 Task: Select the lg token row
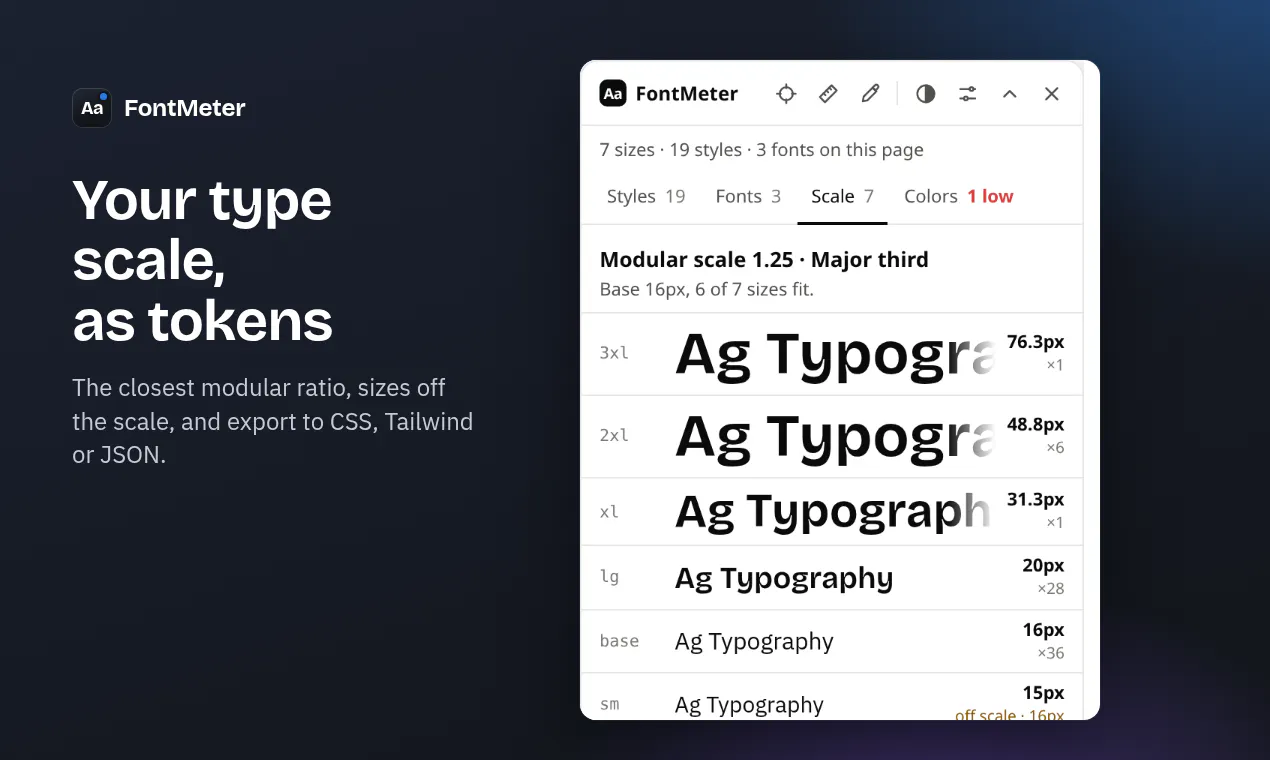click(832, 578)
